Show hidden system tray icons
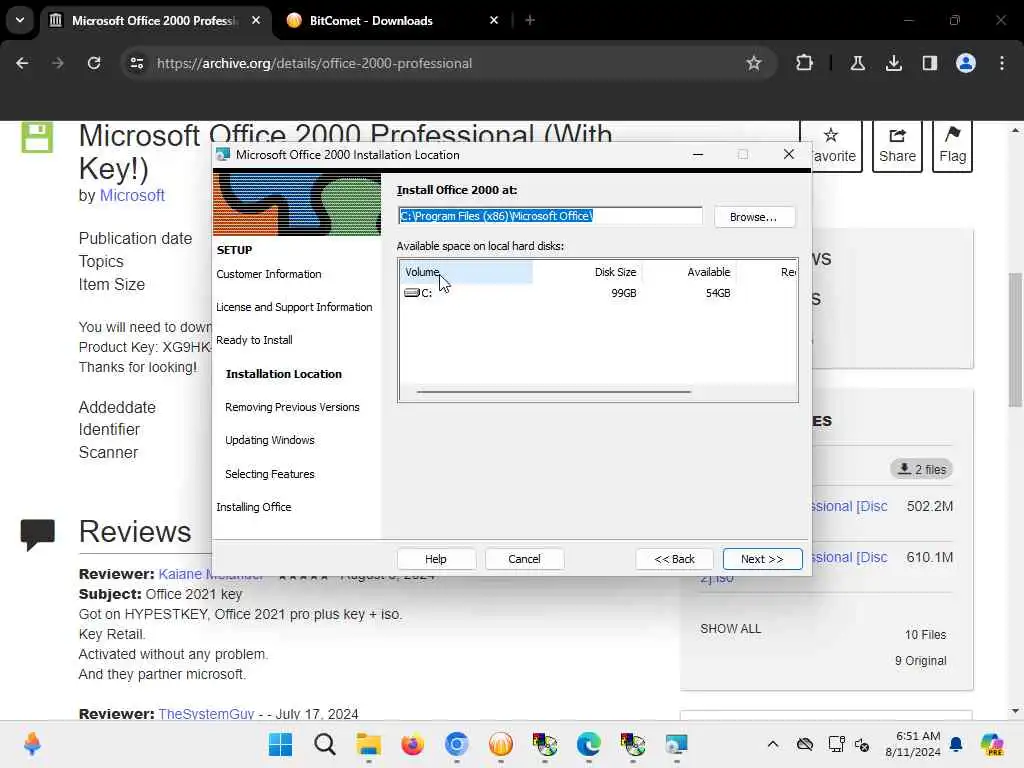The width and height of the screenshot is (1024, 768). click(773, 744)
